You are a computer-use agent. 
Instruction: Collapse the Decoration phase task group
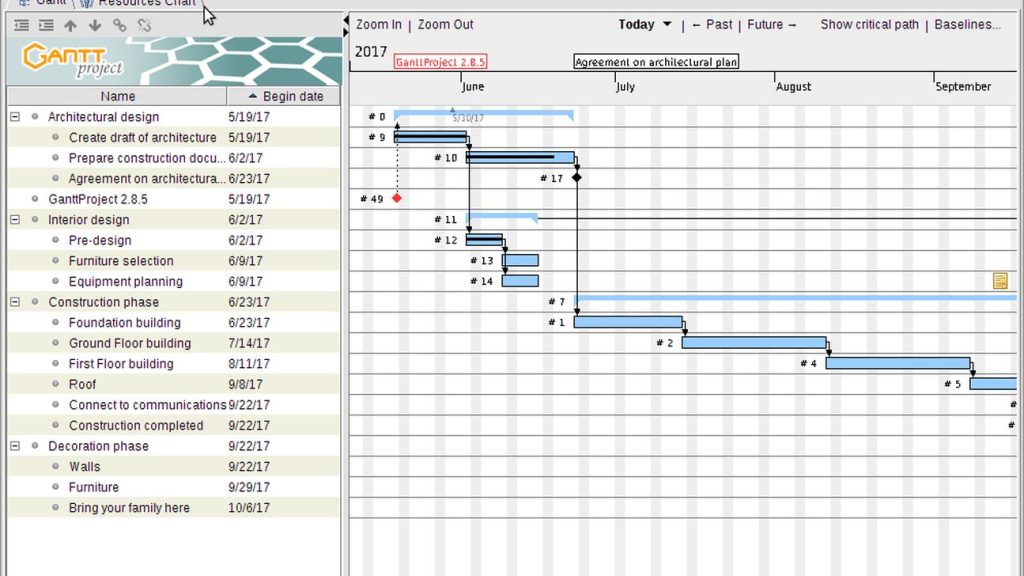point(14,446)
